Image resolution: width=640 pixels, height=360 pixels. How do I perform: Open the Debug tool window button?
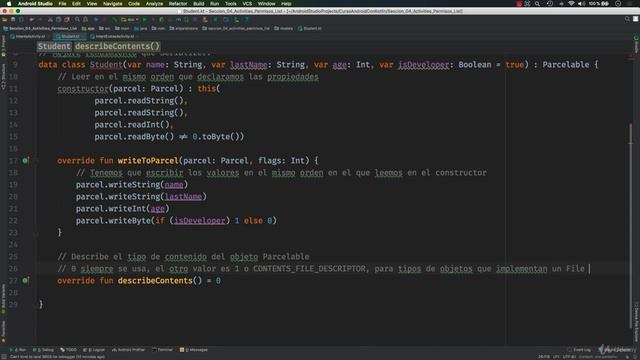click(43, 350)
